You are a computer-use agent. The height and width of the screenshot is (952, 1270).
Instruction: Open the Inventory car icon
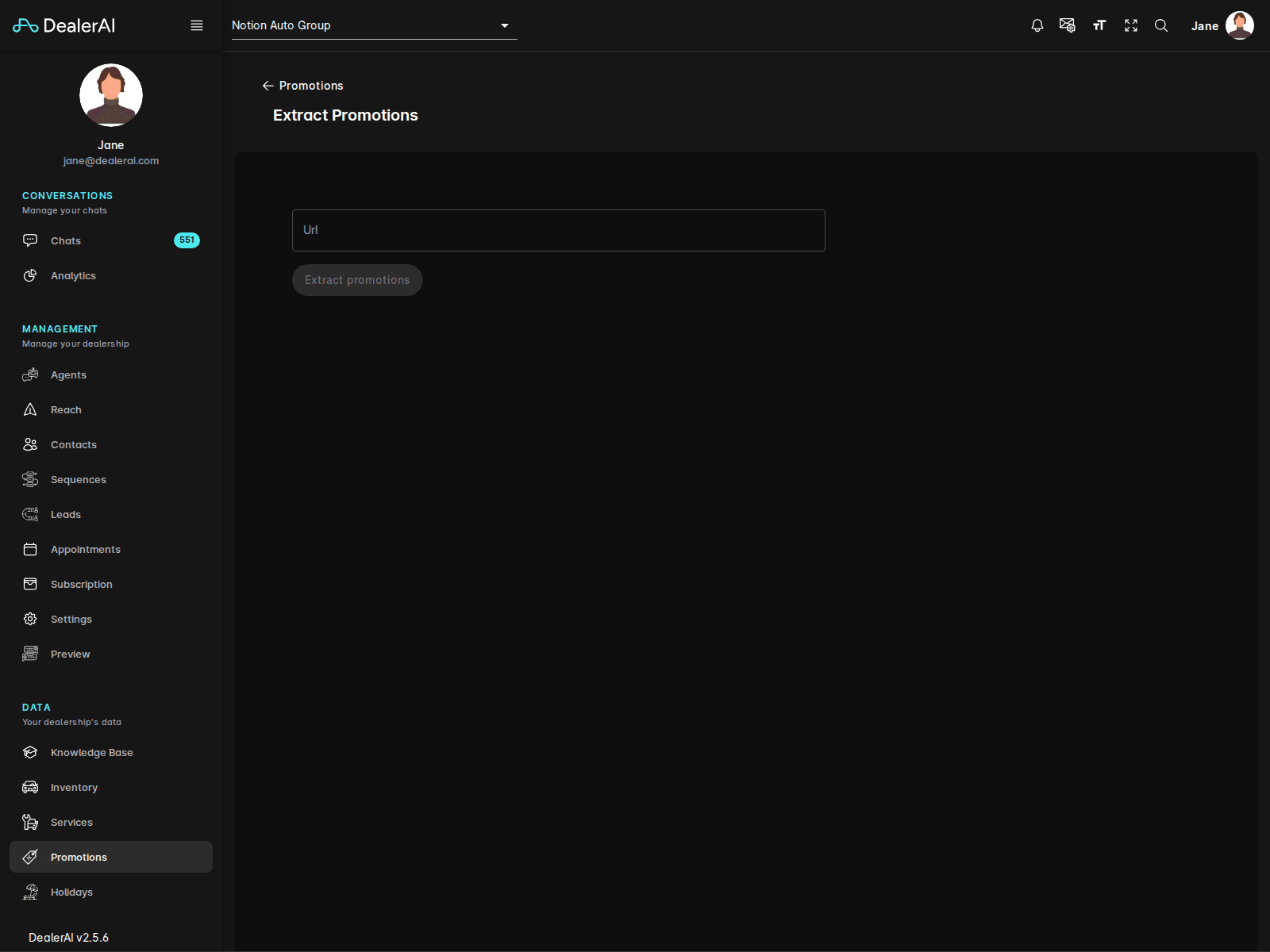30,787
